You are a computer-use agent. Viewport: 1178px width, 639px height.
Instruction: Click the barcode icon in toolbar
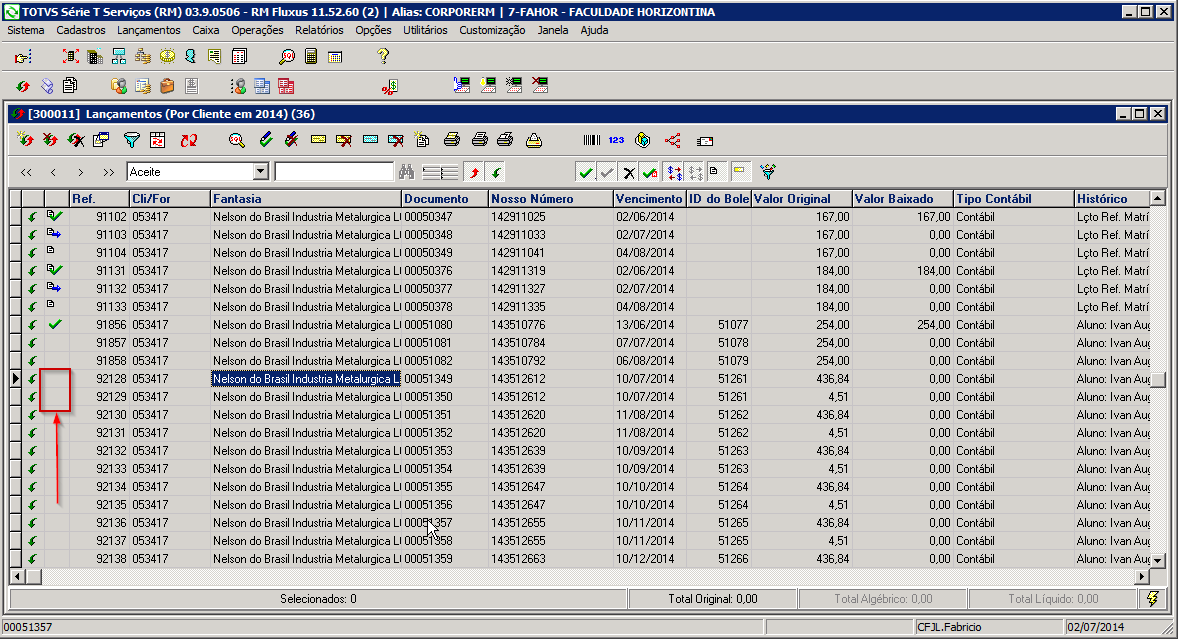click(x=593, y=140)
